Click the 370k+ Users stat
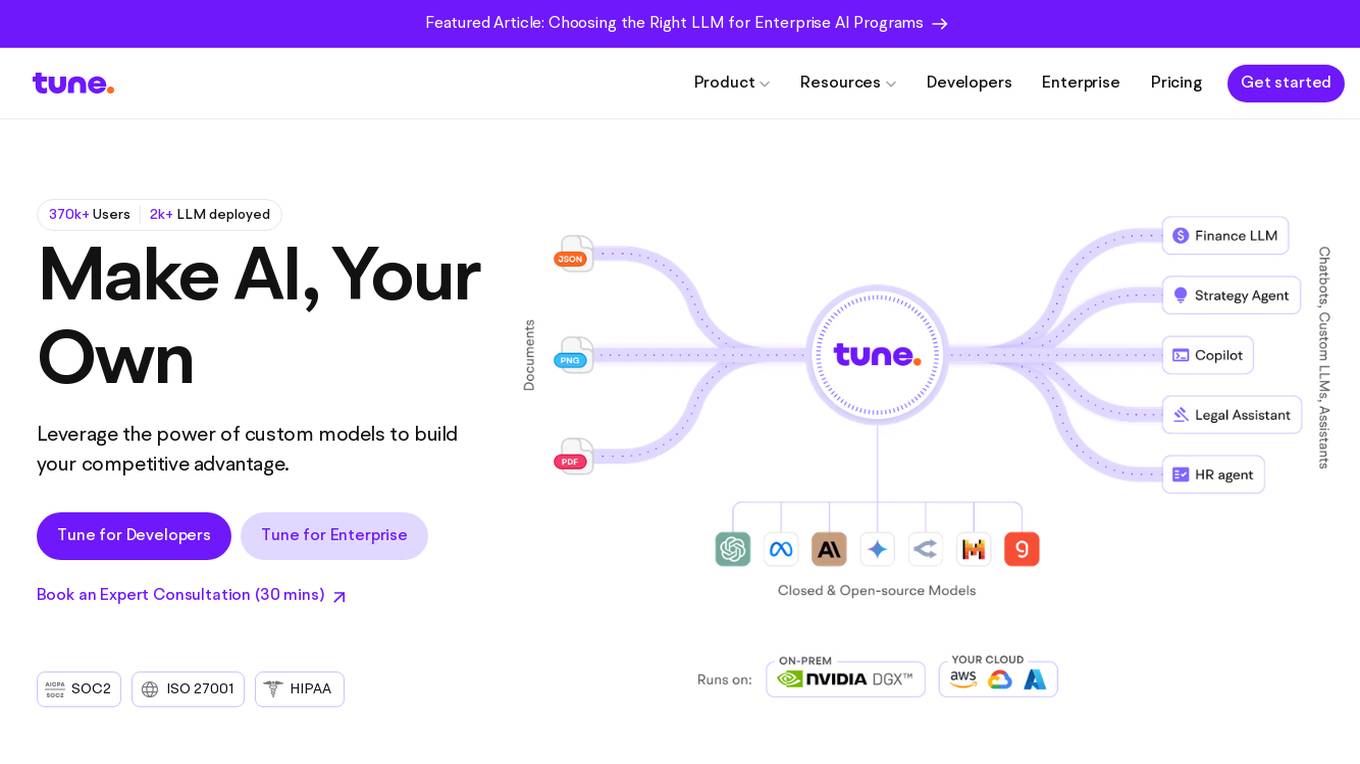This screenshot has width=1360, height=764. (x=89, y=215)
